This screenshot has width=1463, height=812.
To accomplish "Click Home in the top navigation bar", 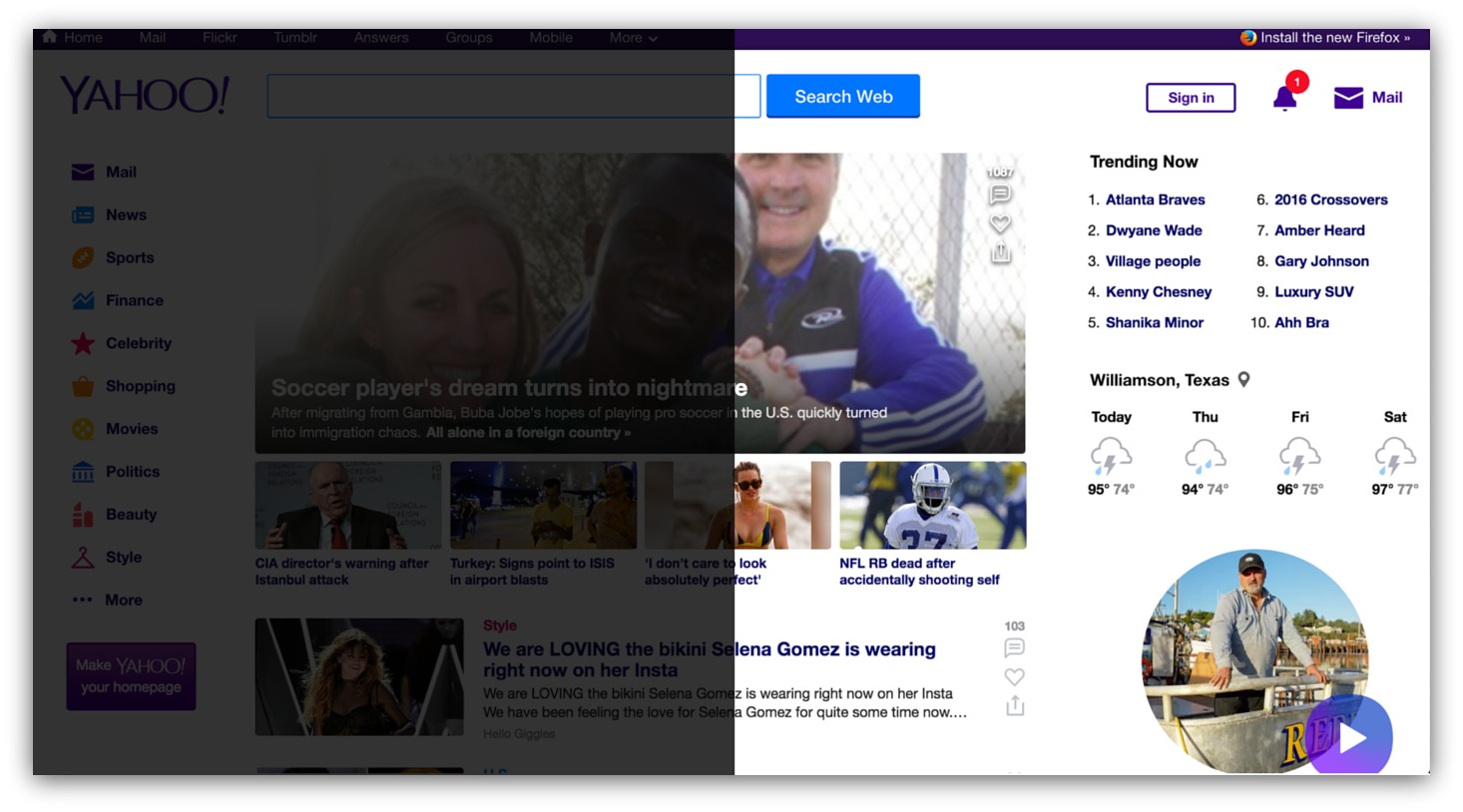I will (83, 38).
